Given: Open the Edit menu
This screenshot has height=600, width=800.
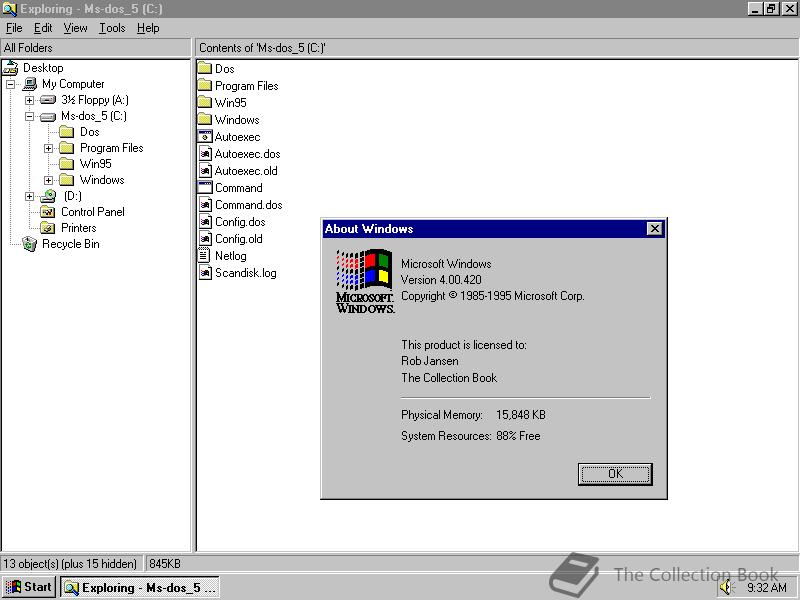Looking at the screenshot, I should coord(43,28).
